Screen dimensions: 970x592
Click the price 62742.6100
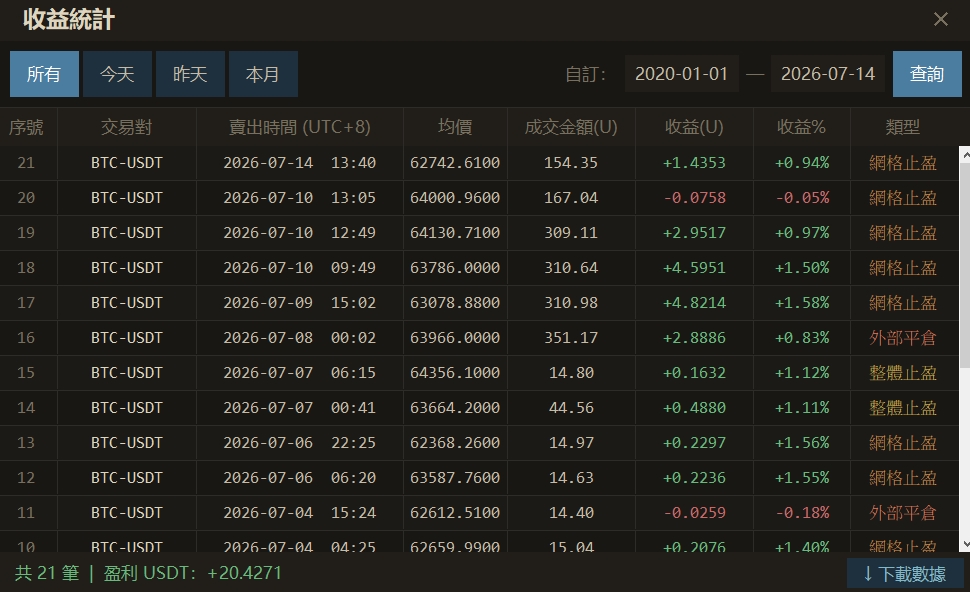(455, 163)
